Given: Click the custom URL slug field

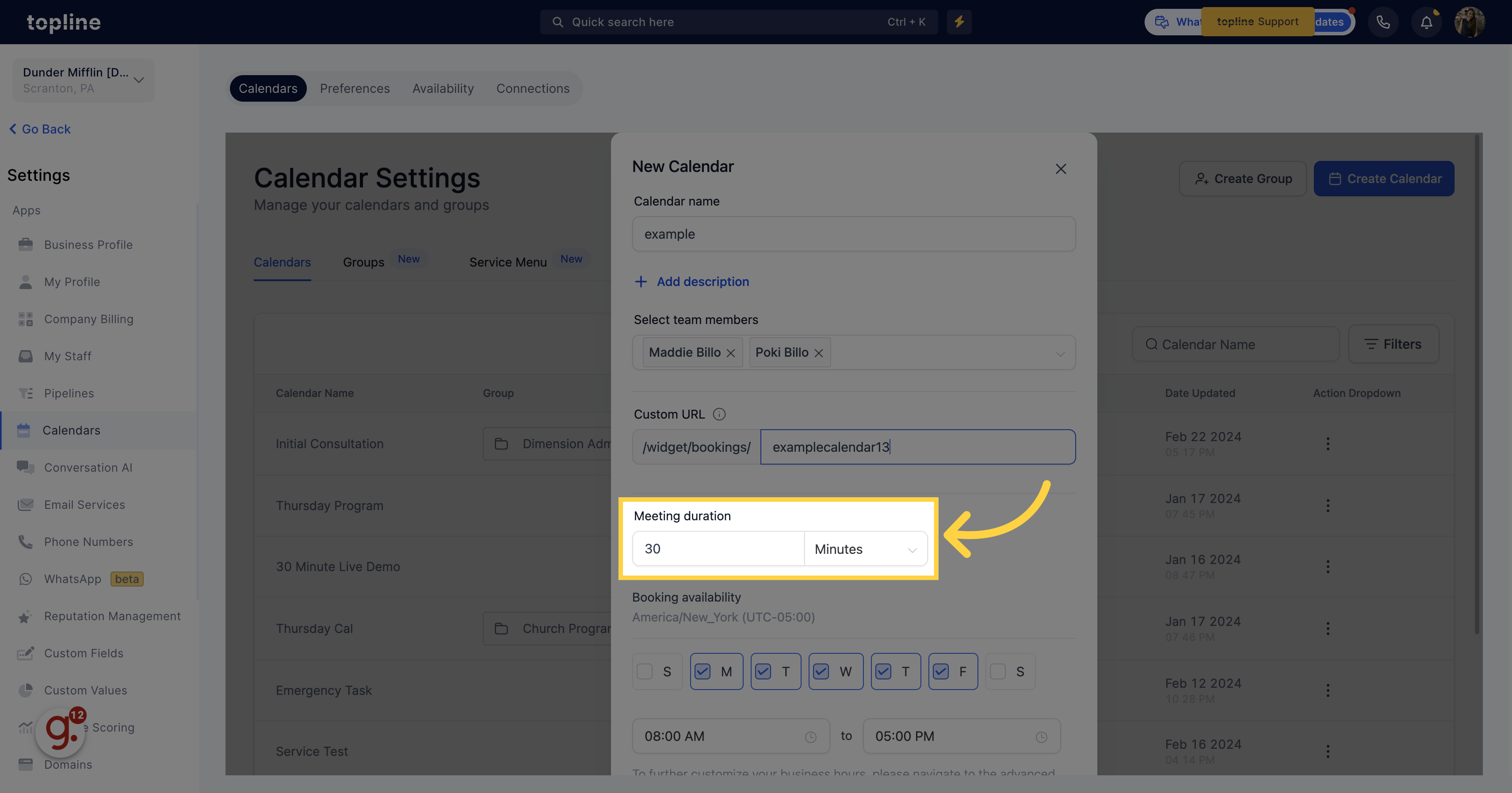Looking at the screenshot, I should pyautogui.click(x=918, y=447).
